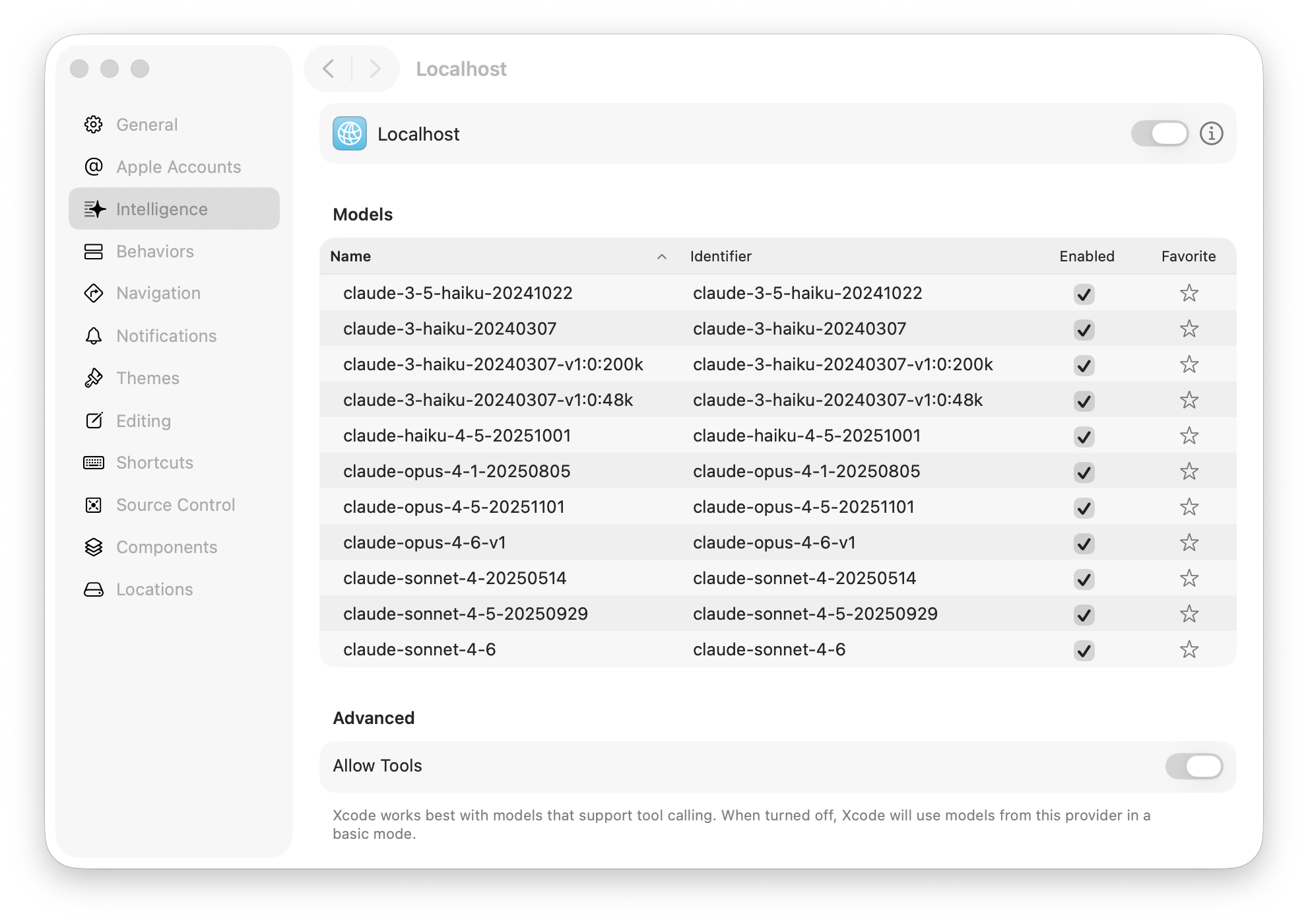Select the Shortcuts sidebar item
Viewport: 1308px width, 924px height.
pyautogui.click(x=154, y=463)
